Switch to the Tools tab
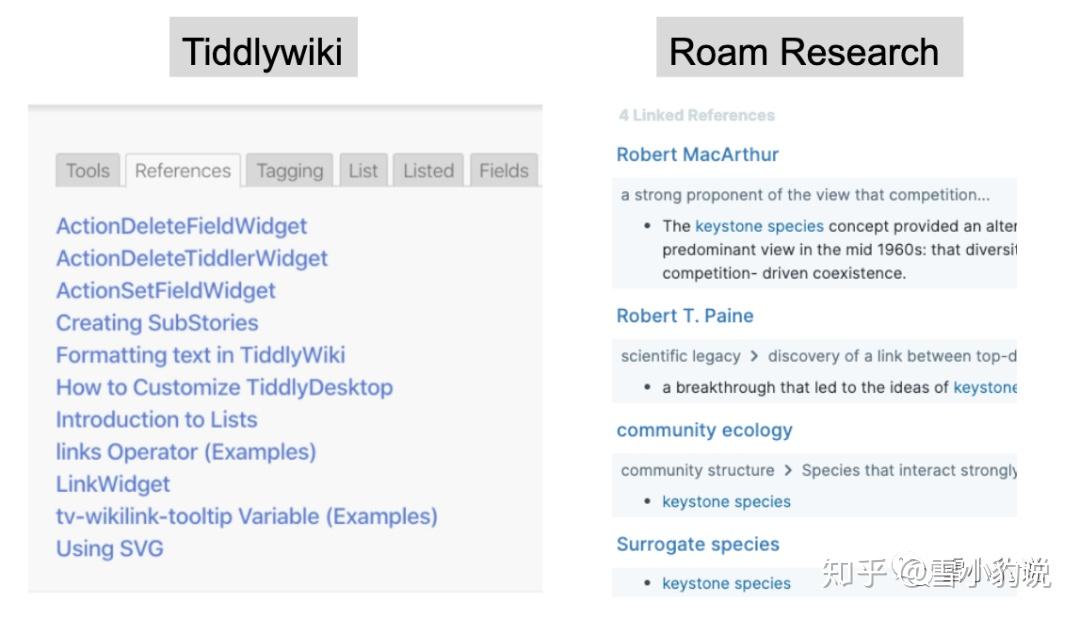1080x618 pixels. (88, 171)
